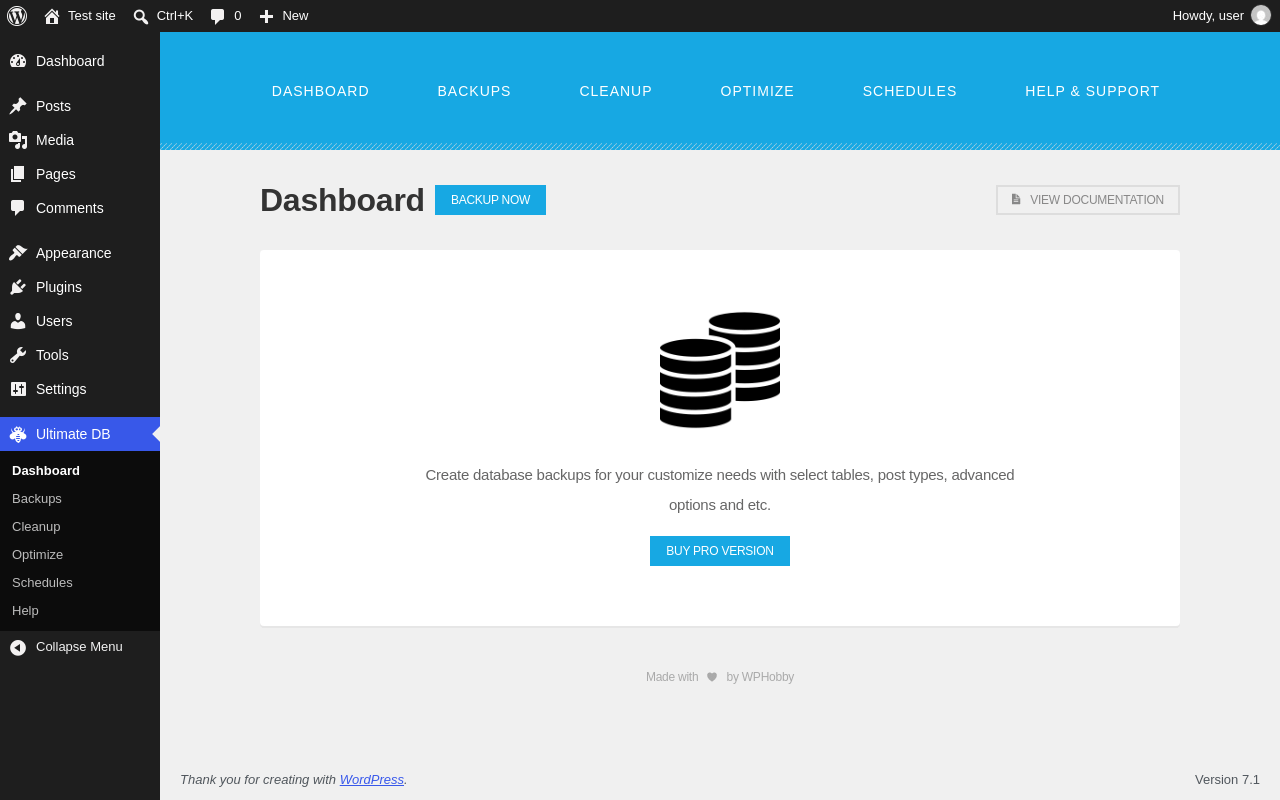
Task: Open the Appearance menu label
Action: pos(74,253)
